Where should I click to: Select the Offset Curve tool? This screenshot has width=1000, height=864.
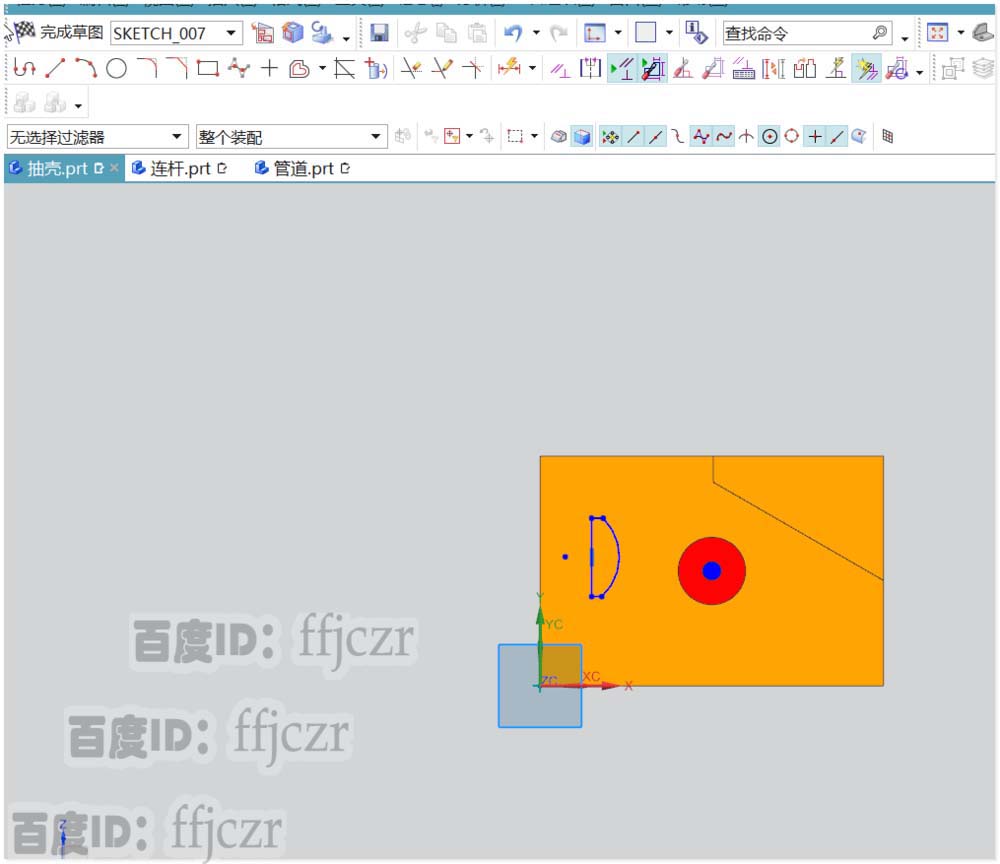[x=299, y=68]
